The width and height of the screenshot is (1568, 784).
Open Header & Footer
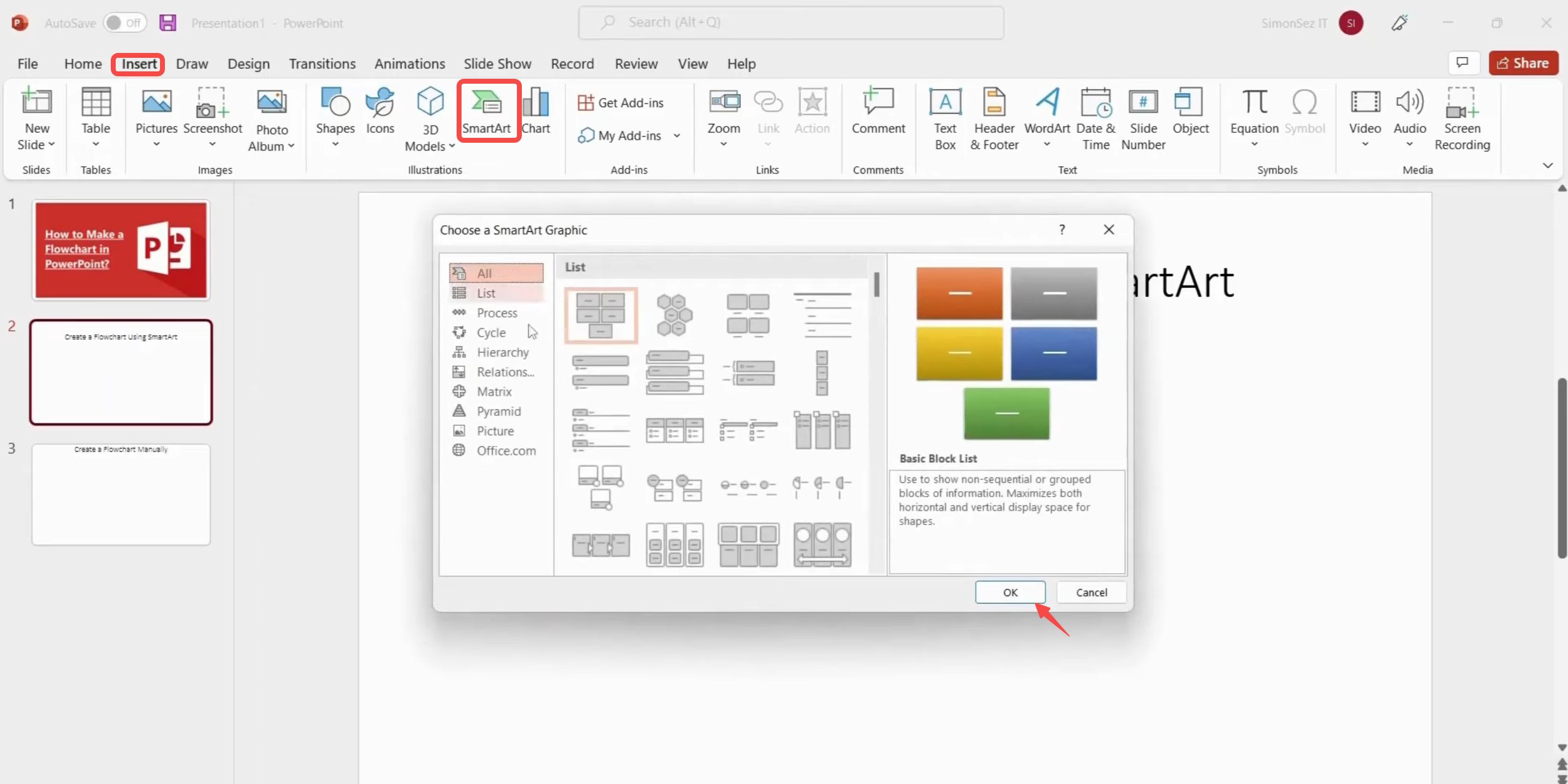[994, 119]
